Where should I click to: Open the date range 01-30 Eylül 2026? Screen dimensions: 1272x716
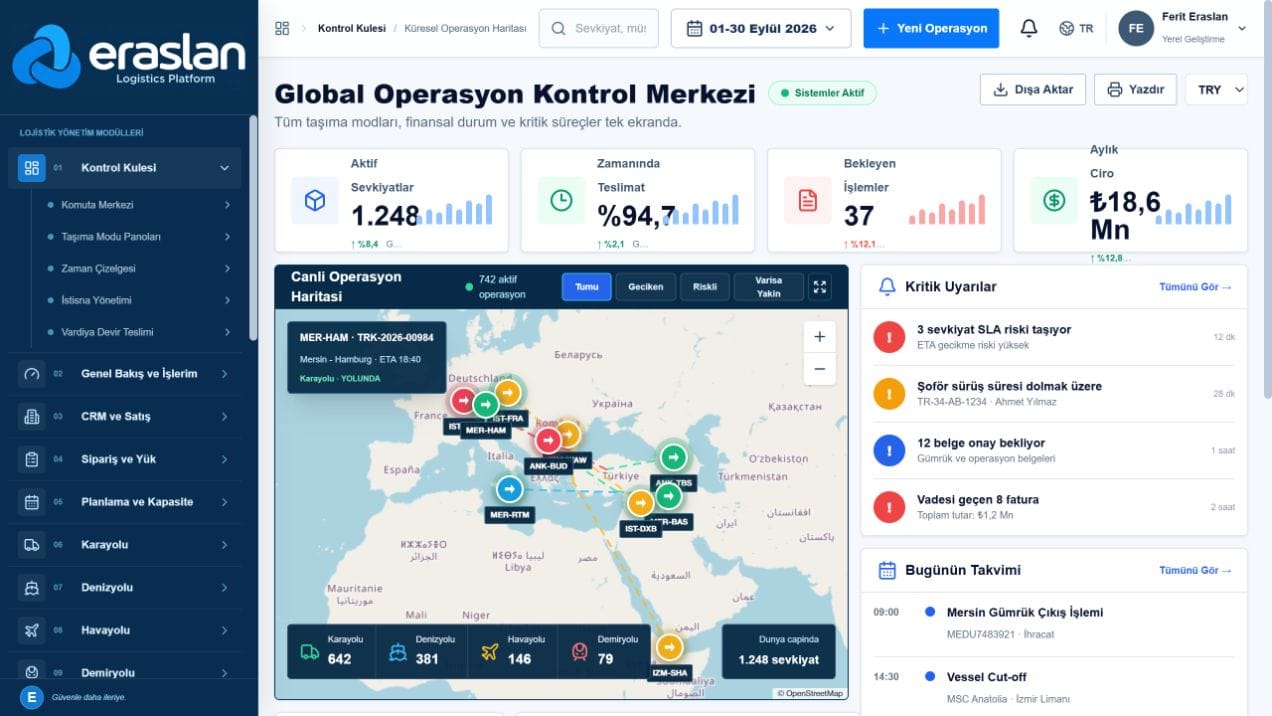761,28
